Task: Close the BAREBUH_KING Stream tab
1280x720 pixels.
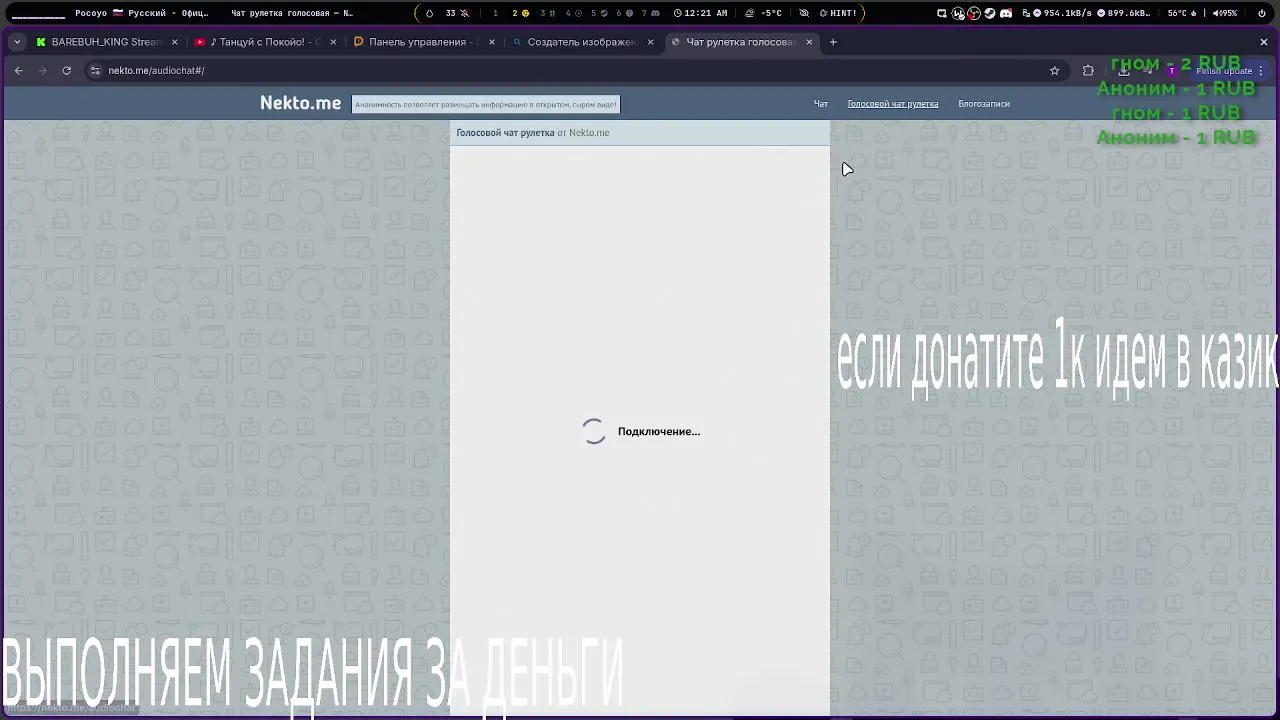Action: pos(175,42)
